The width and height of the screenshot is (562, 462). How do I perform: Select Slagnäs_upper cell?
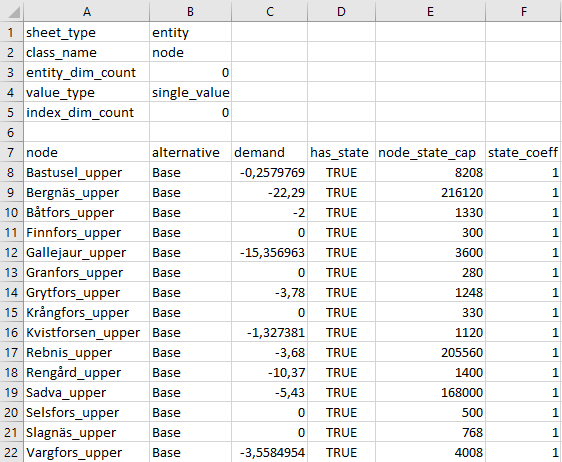[87, 433]
